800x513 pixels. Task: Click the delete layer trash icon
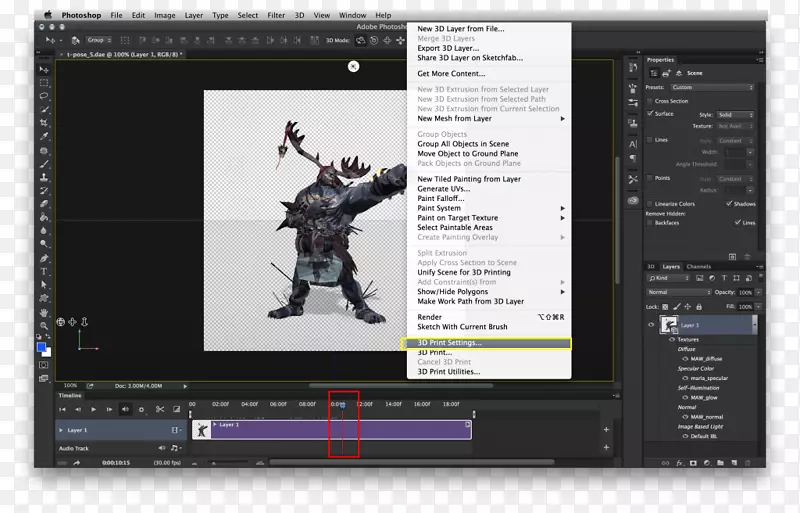click(747, 463)
